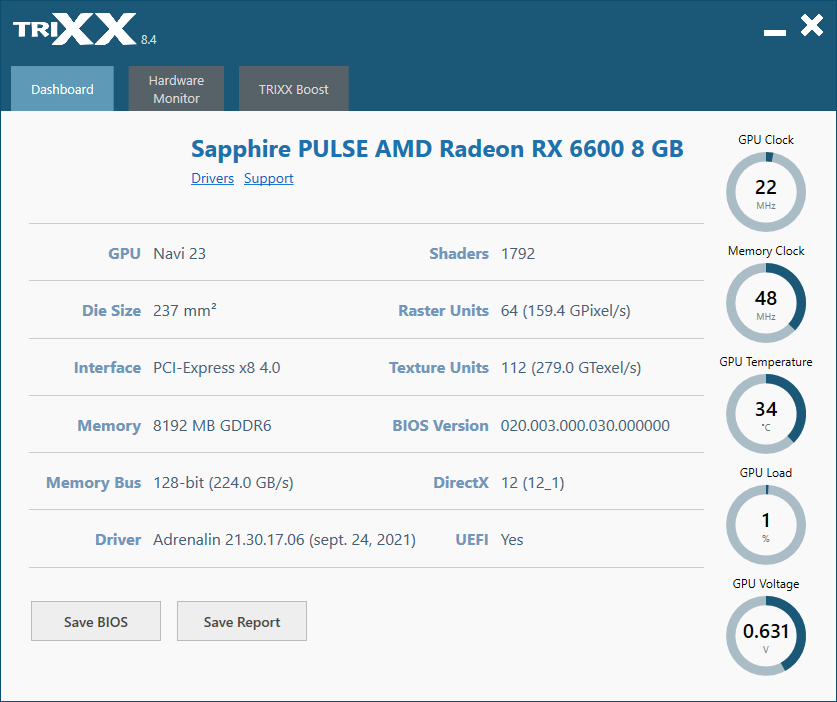The height and width of the screenshot is (702, 837).
Task: Click the 64 (159.4 GPixel/s) value
Action: pyautogui.click(x=566, y=311)
